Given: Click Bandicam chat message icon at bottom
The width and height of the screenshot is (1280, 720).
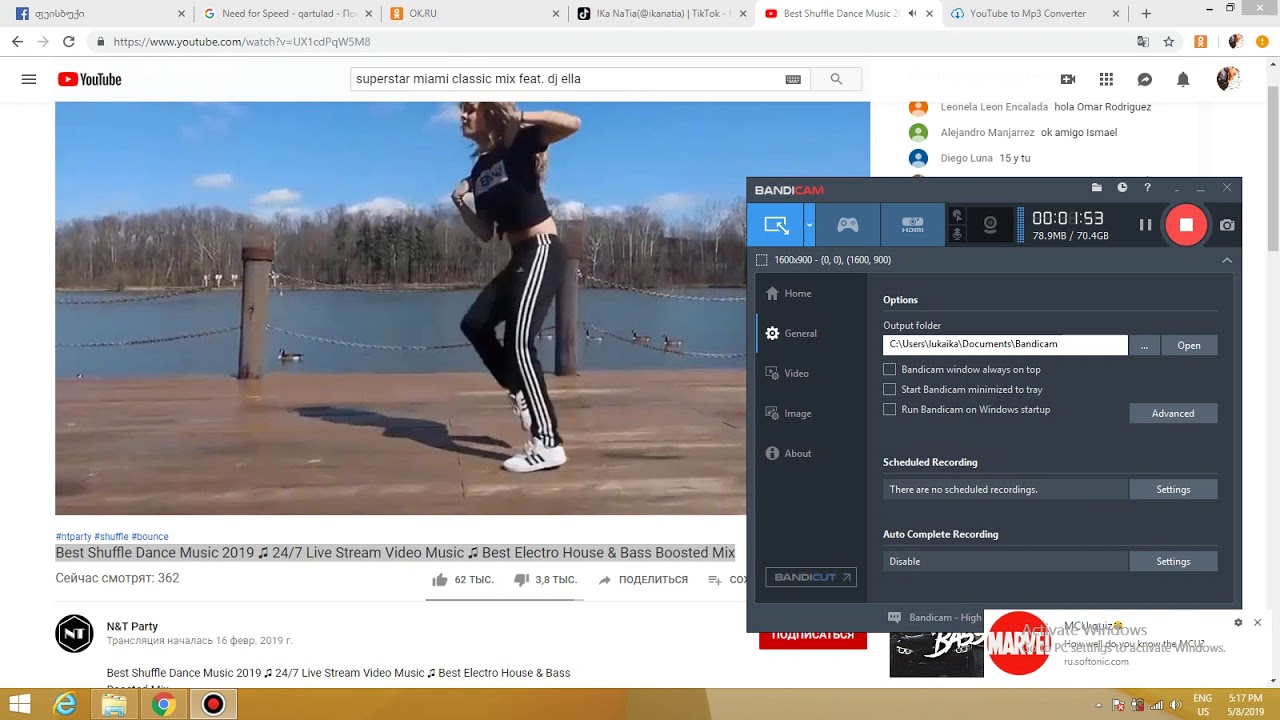Looking at the screenshot, I should click(894, 617).
